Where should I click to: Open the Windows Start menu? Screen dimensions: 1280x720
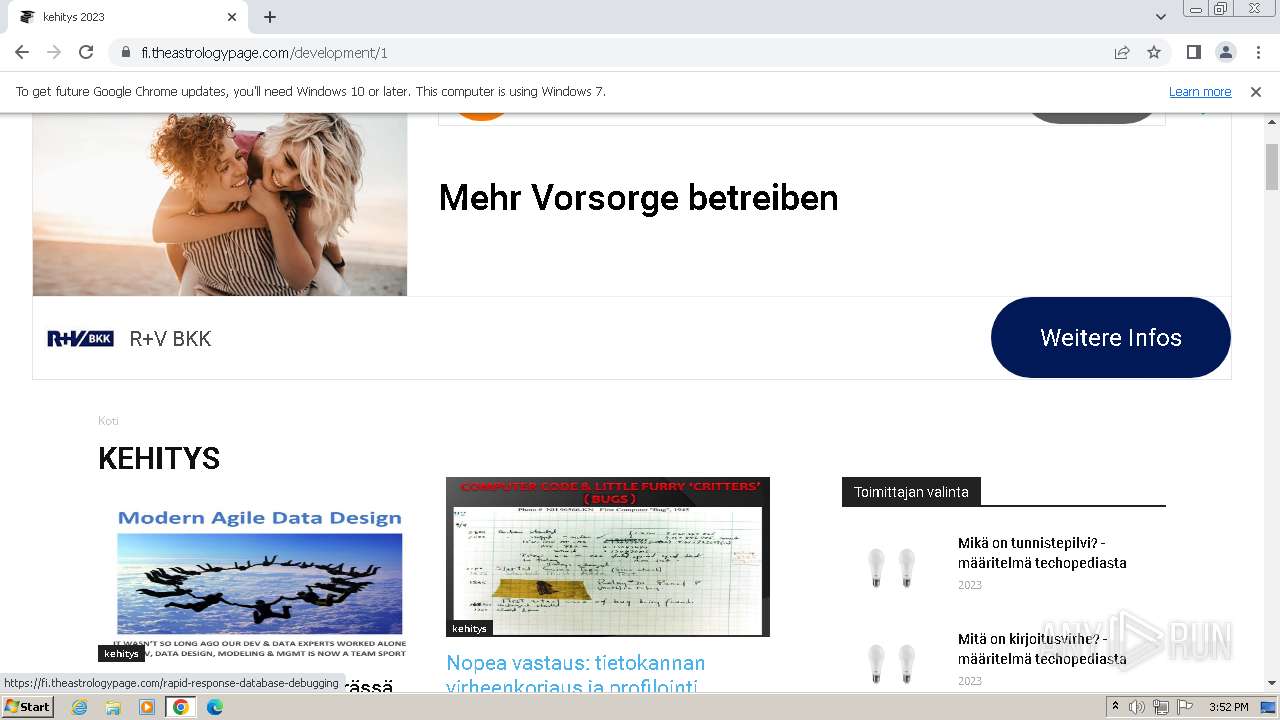coord(27,706)
